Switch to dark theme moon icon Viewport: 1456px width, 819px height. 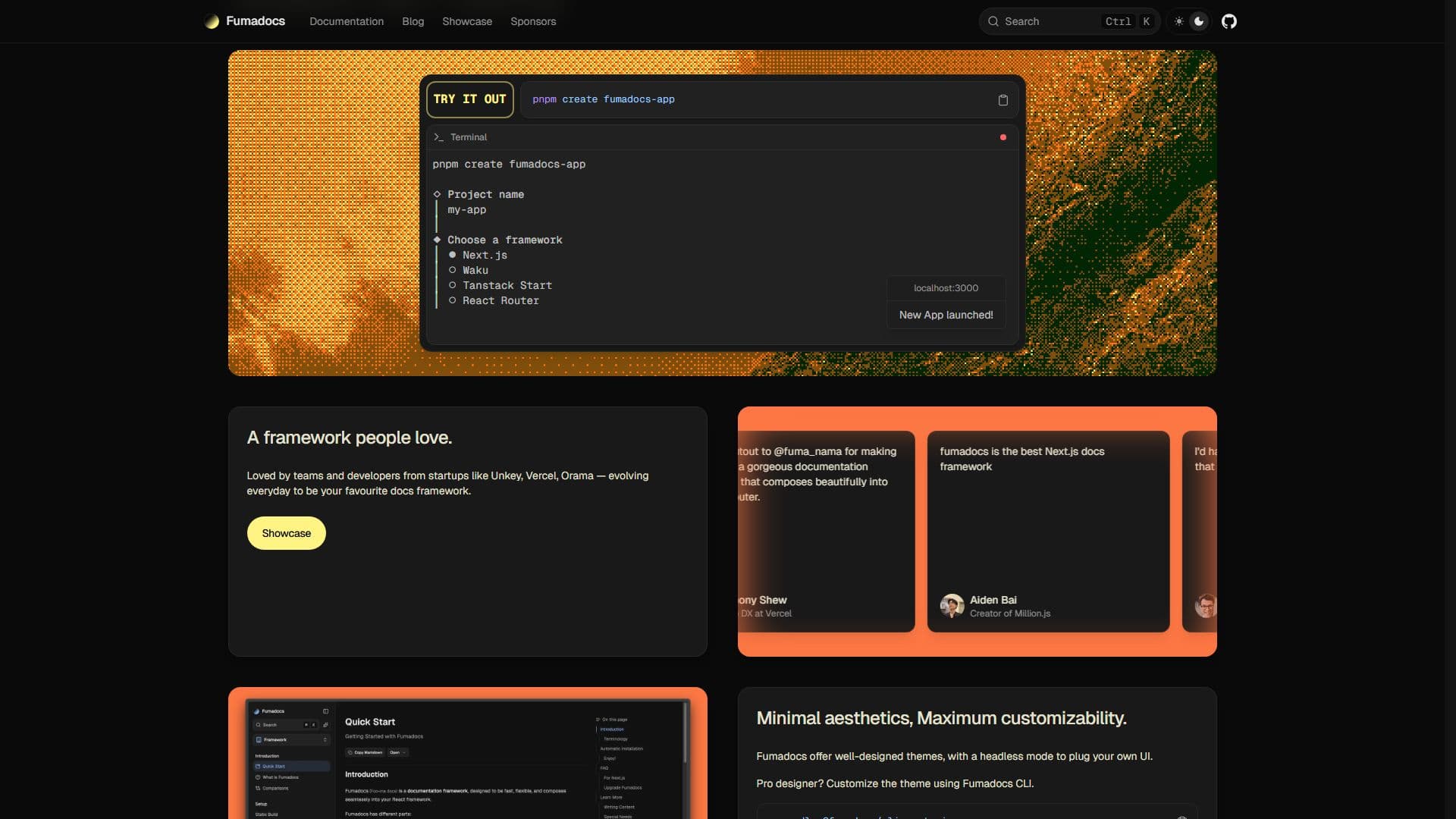tap(1199, 21)
